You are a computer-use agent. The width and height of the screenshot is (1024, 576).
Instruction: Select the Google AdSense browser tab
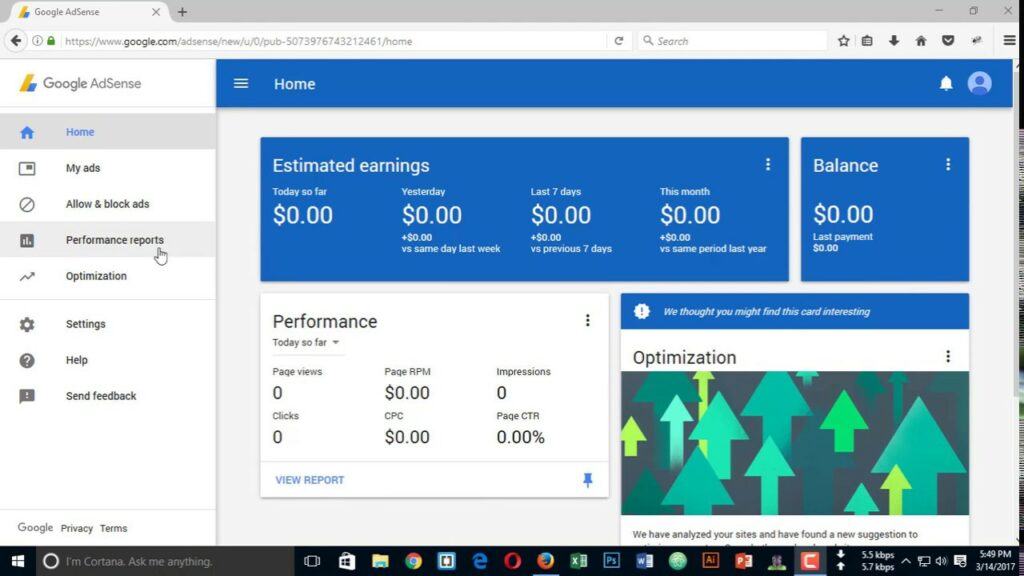coord(90,12)
